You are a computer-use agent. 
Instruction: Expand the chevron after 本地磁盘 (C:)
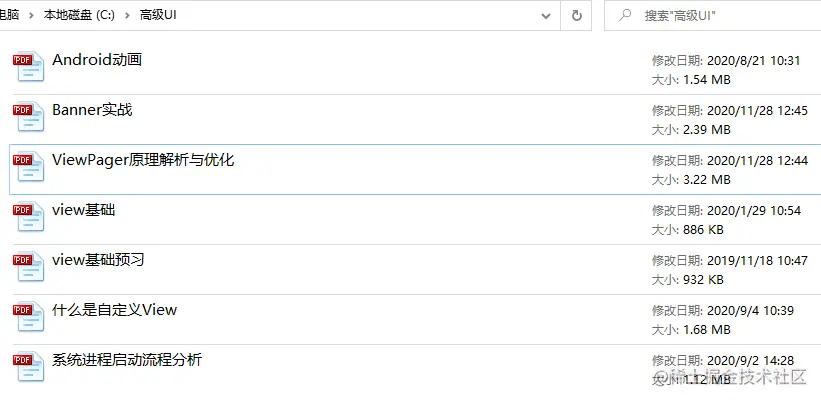125,16
